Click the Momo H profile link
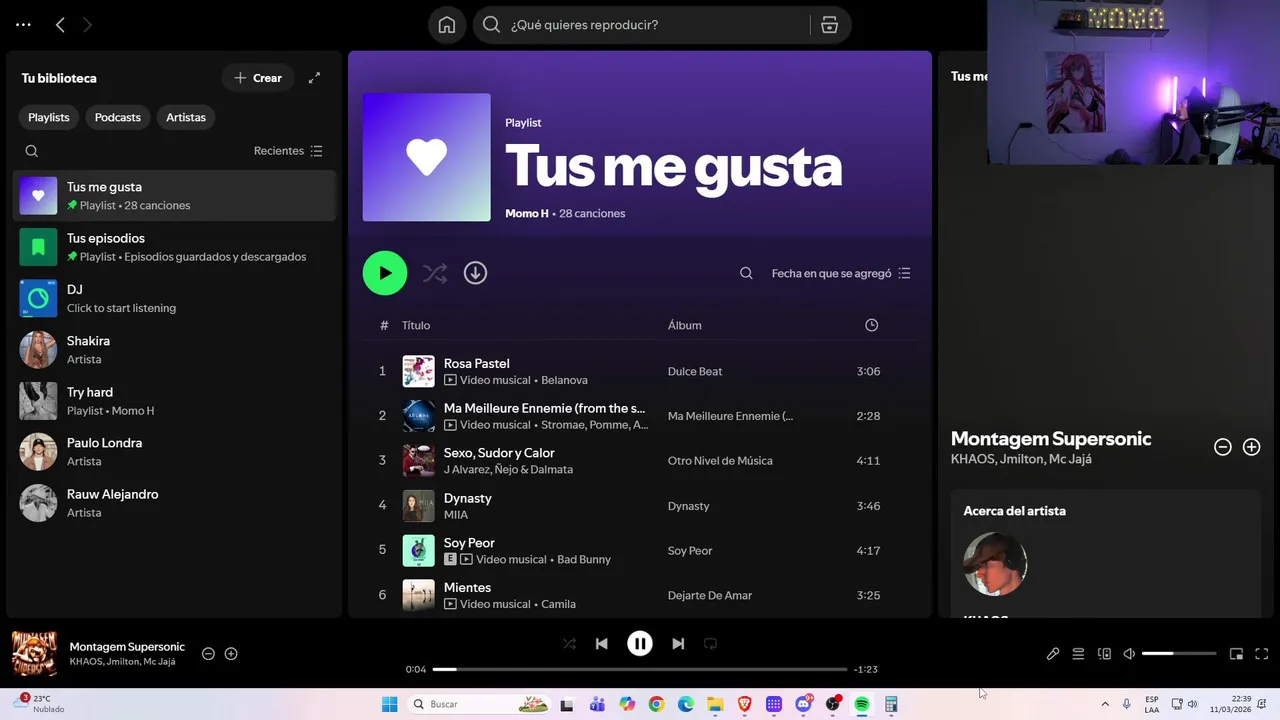This screenshot has width=1280, height=720. tap(527, 213)
